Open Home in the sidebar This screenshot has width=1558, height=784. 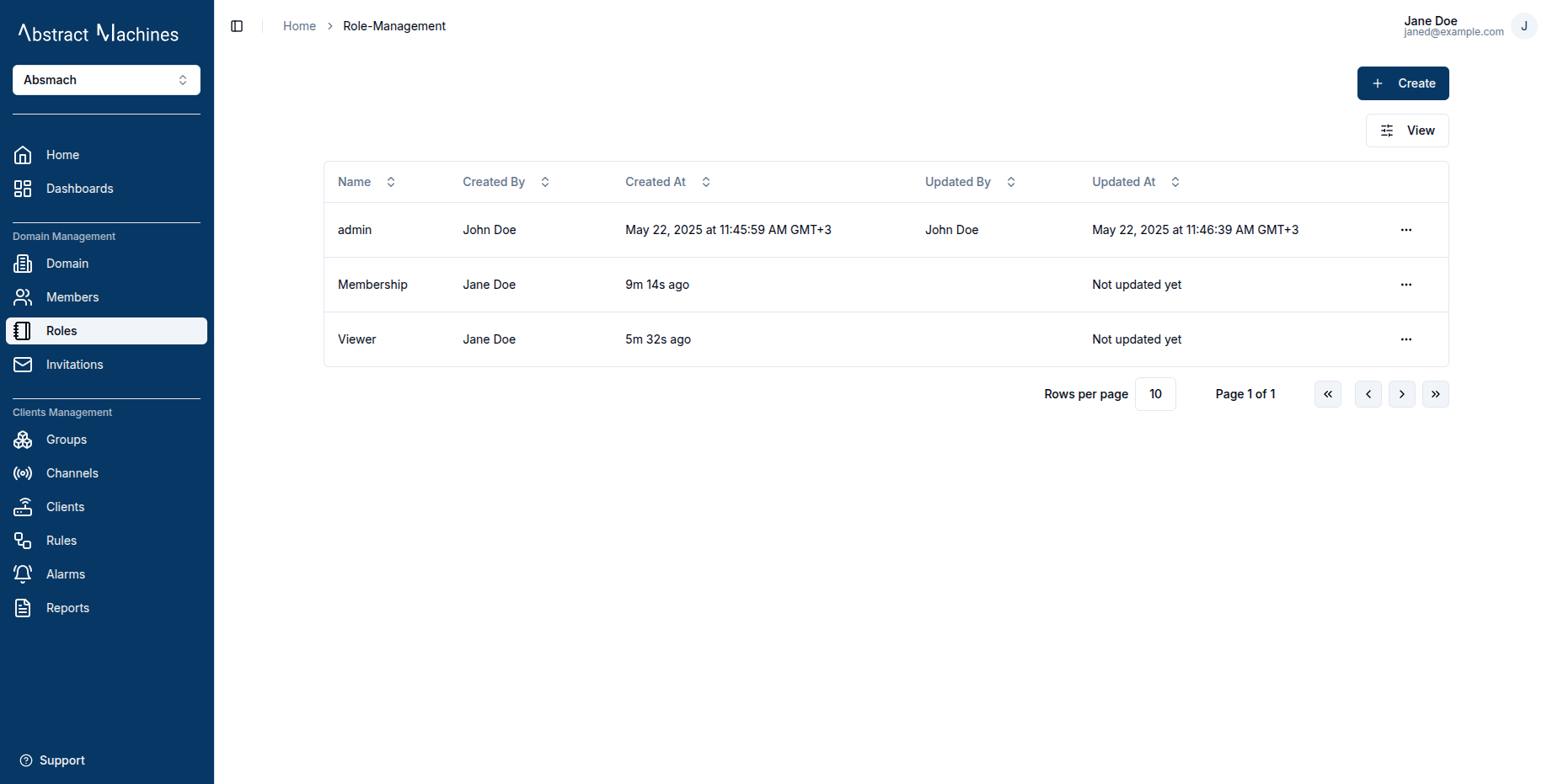click(x=106, y=155)
